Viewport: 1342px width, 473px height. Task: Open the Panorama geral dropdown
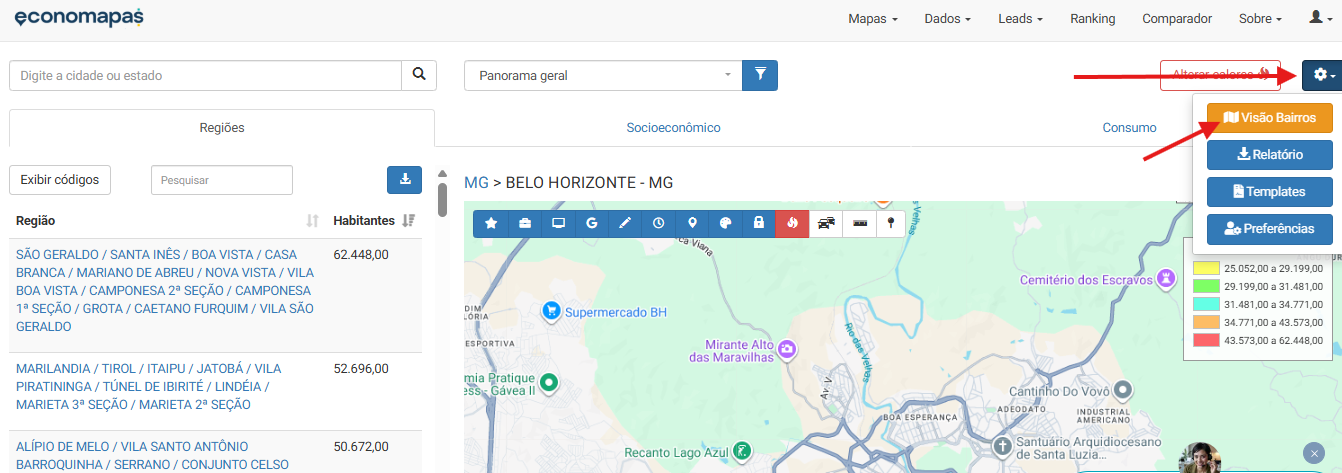[603, 75]
